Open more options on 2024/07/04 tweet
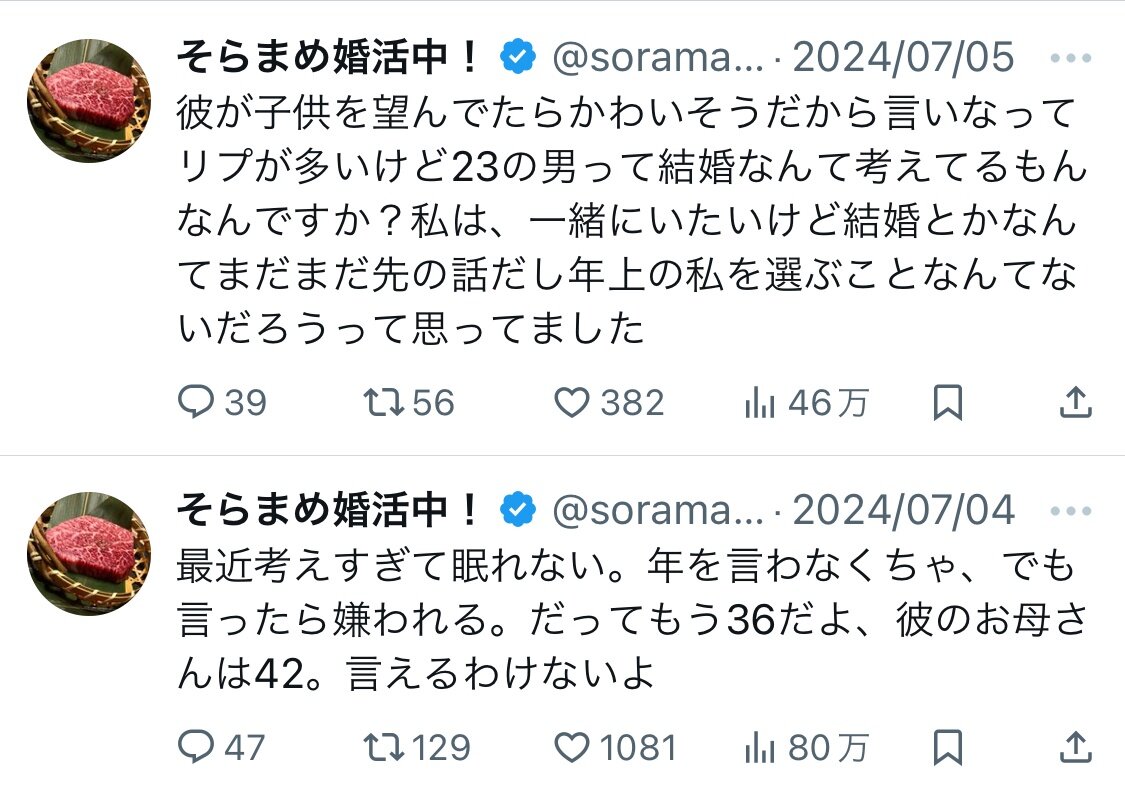This screenshot has width=1125, height=797. 1072,511
